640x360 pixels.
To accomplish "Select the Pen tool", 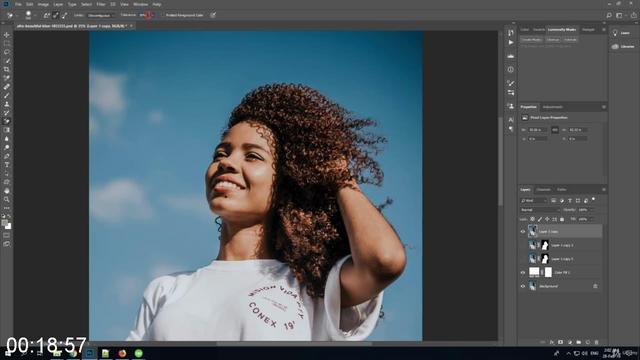I will (x=7, y=156).
